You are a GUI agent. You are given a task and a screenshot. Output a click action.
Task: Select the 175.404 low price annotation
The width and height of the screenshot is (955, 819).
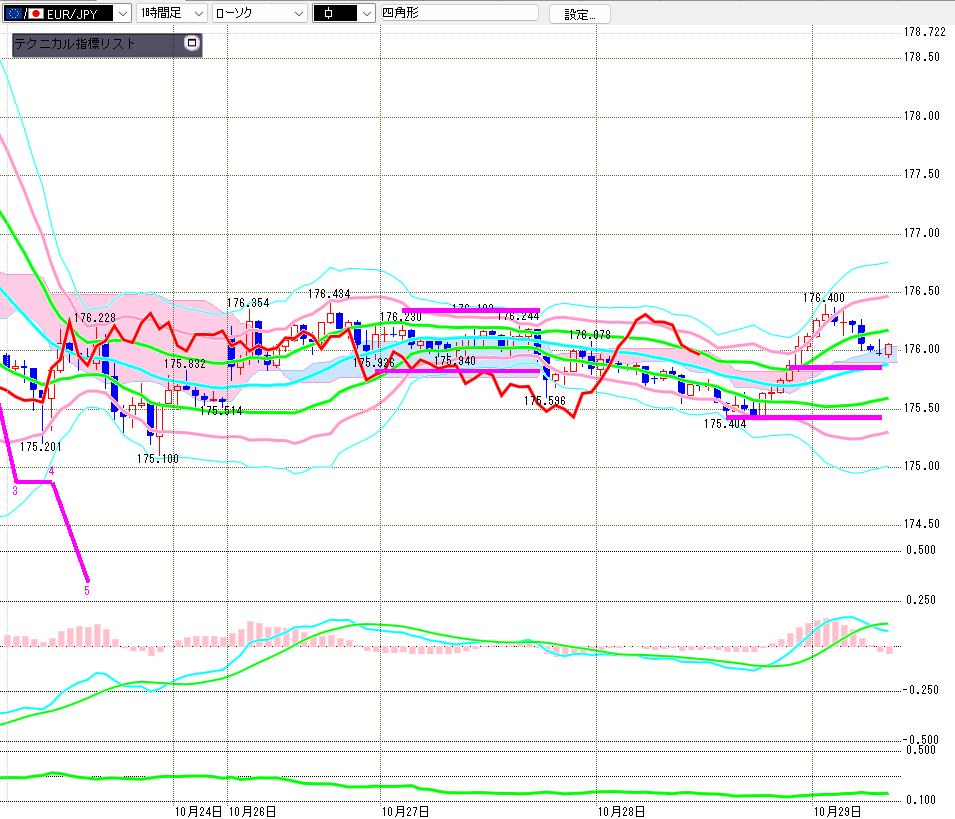pyautogui.click(x=725, y=423)
